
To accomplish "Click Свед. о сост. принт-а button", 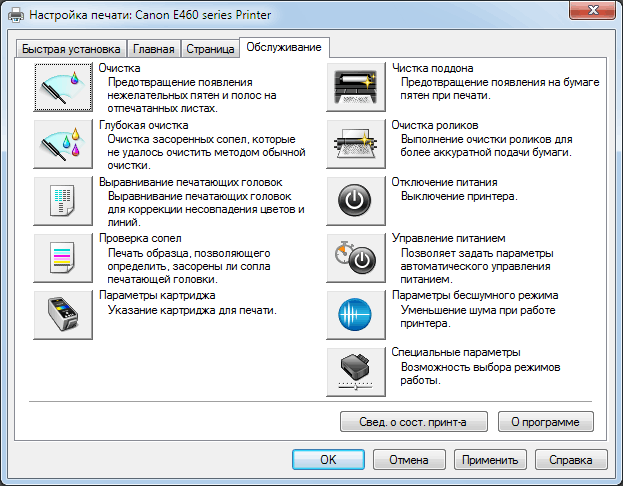I will (x=414, y=422).
